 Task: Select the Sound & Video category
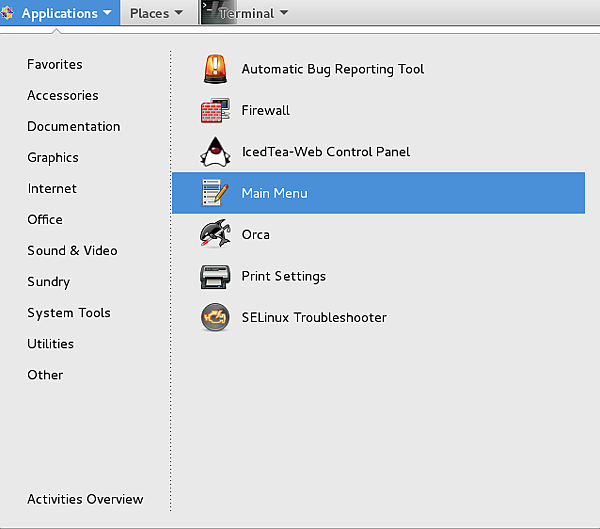click(72, 250)
